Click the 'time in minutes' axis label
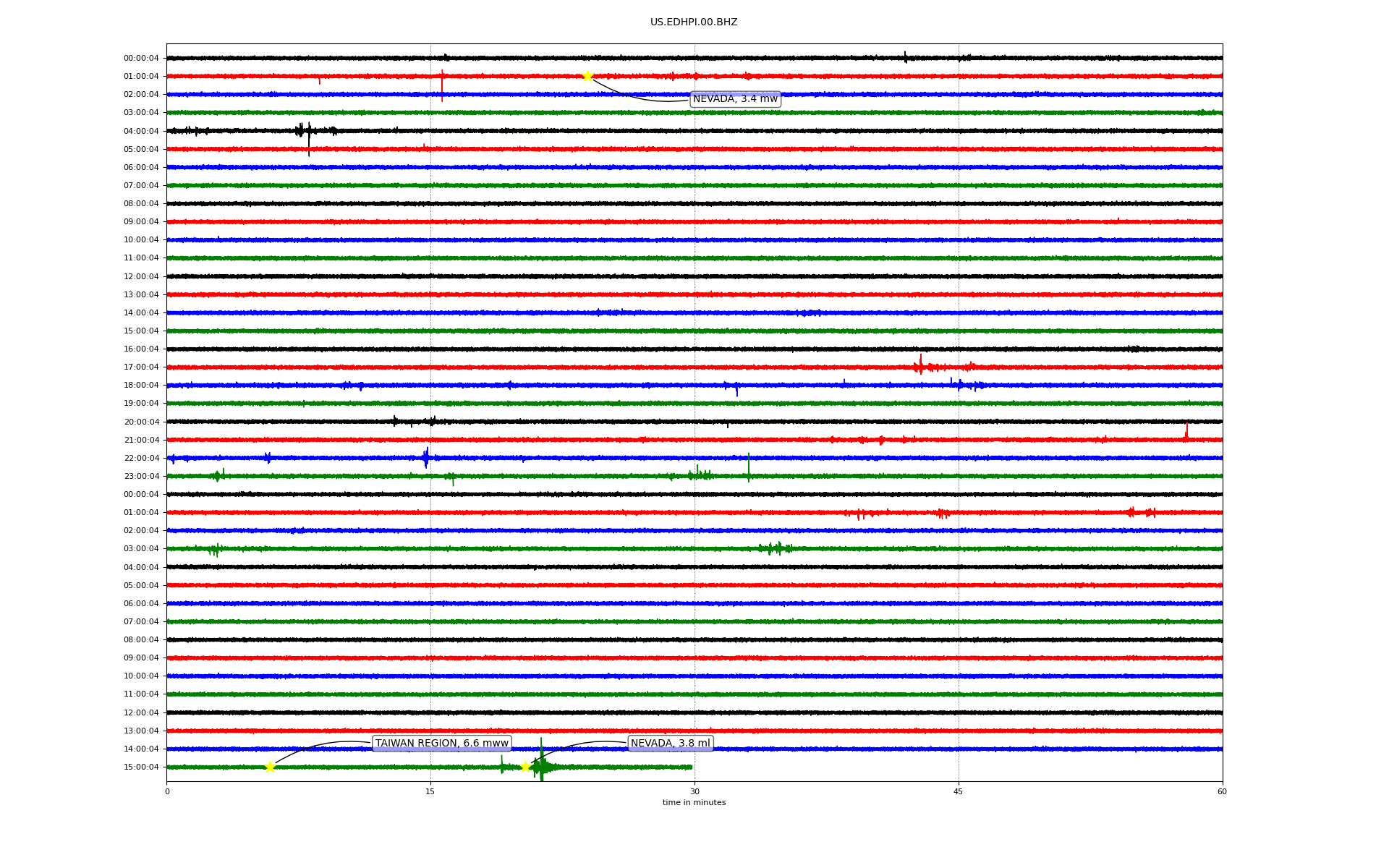 pos(693,803)
